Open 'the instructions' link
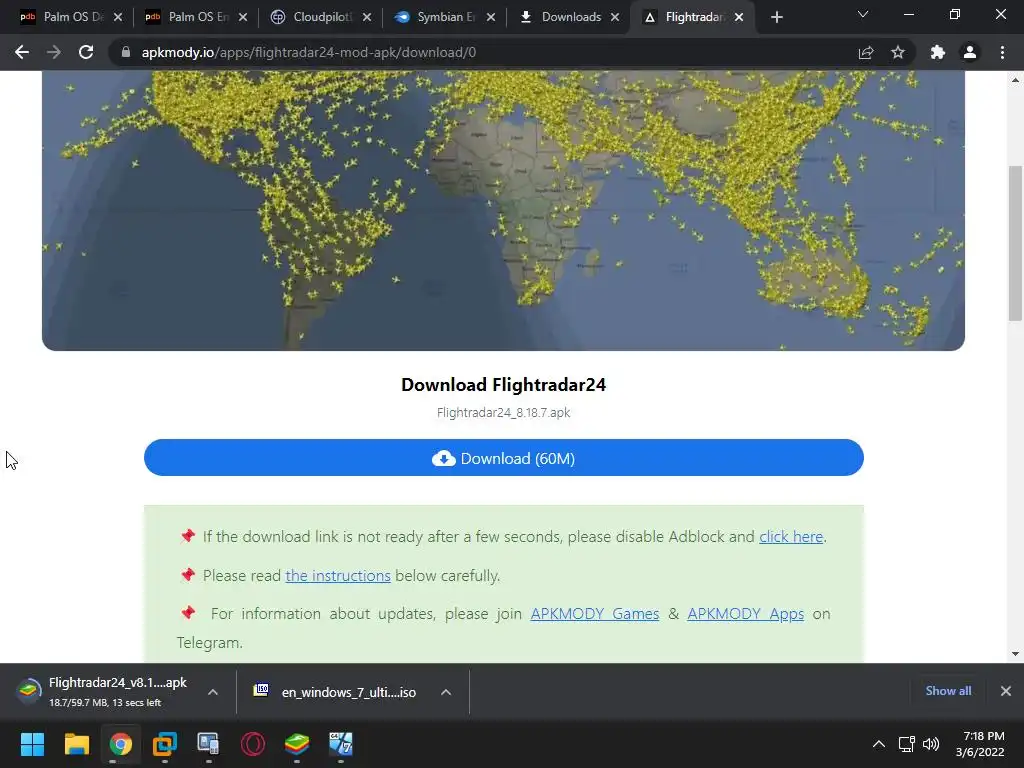This screenshot has height=768, width=1024. (338, 575)
